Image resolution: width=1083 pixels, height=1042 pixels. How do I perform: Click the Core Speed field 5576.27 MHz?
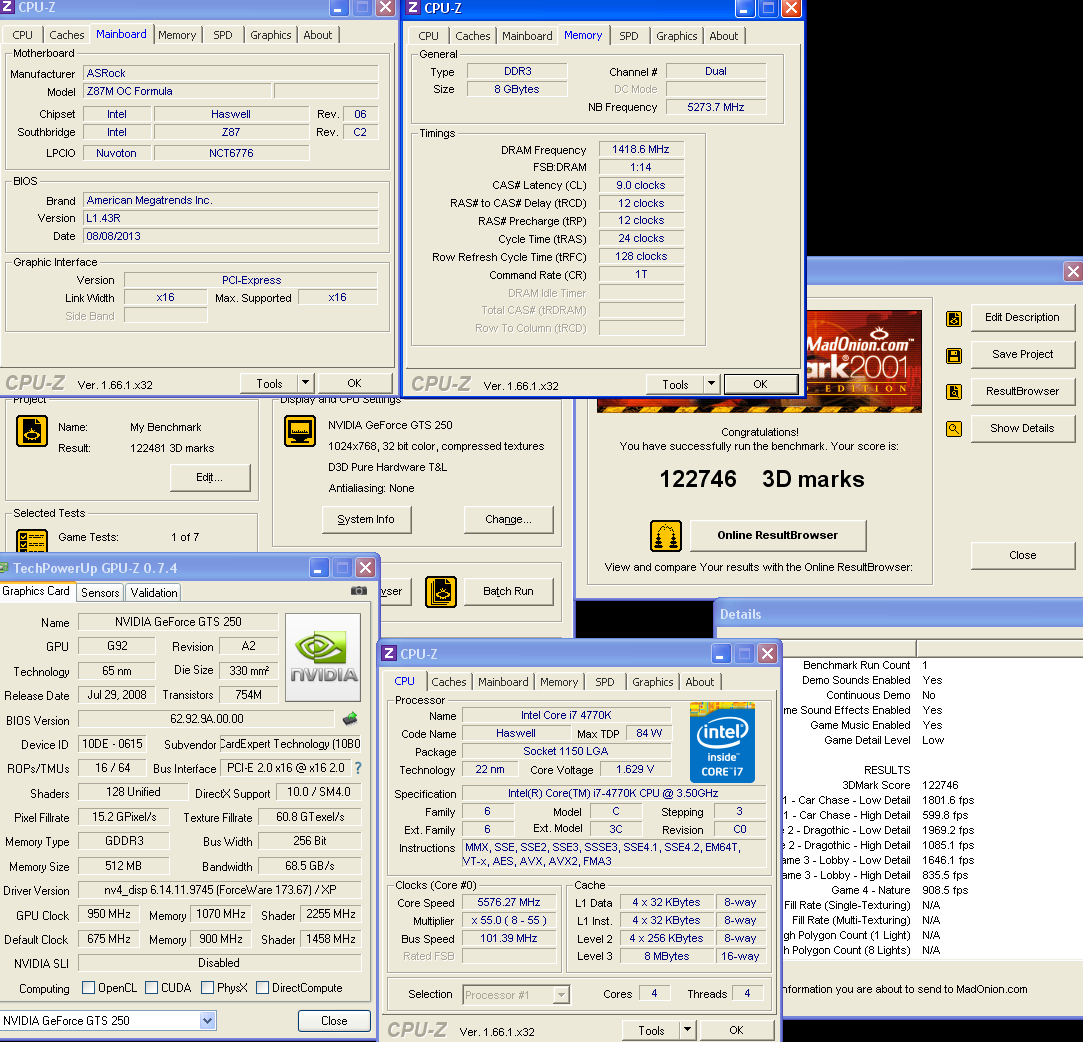[x=509, y=903]
